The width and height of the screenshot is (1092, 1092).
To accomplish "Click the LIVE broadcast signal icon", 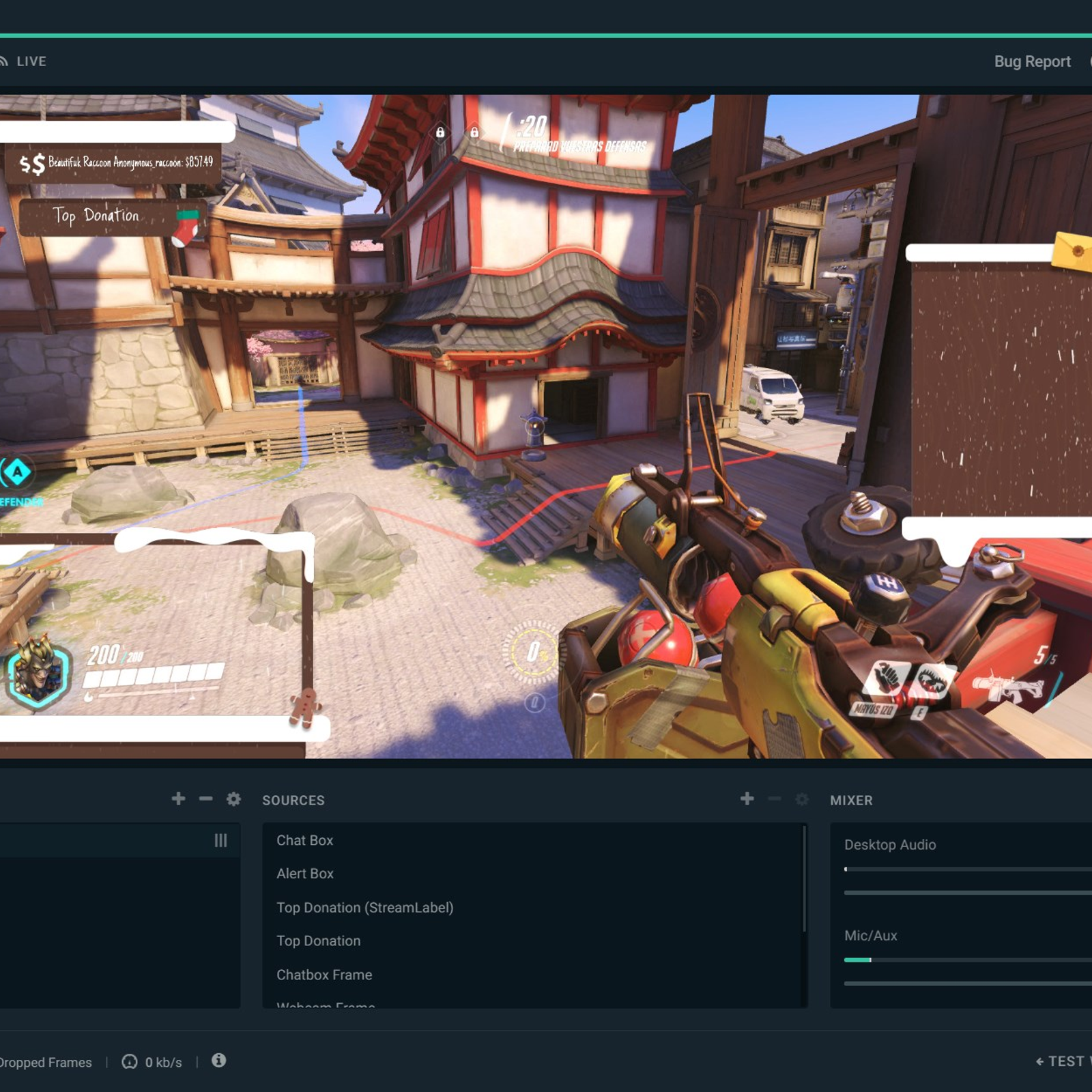I will click(x=3, y=61).
